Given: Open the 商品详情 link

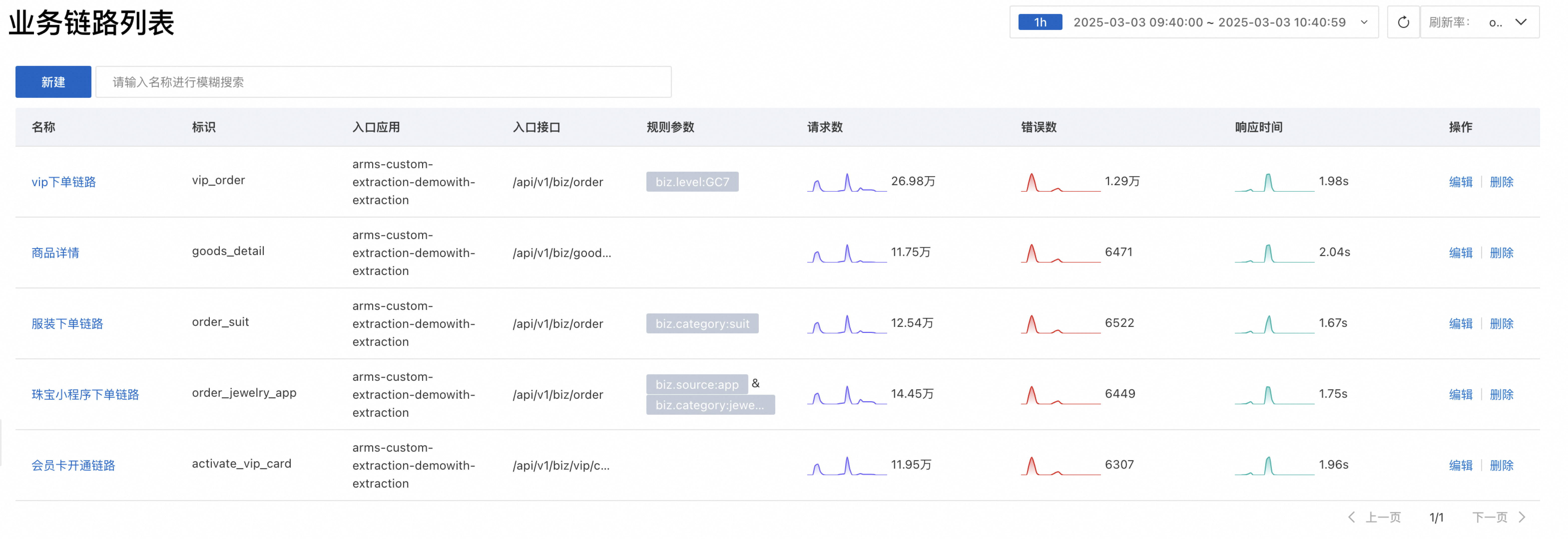Looking at the screenshot, I should point(55,253).
